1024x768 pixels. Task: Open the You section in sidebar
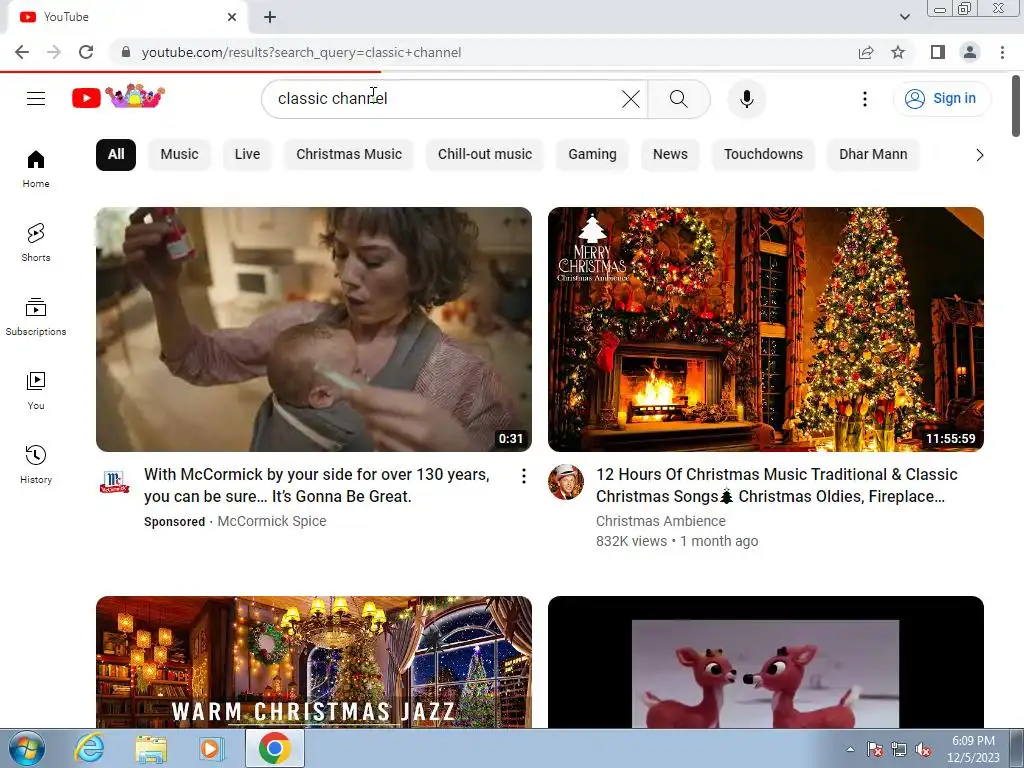pos(36,391)
